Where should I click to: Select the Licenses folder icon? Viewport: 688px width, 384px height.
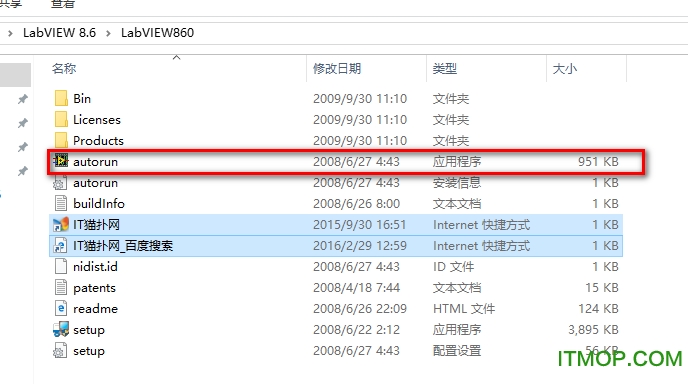(61, 119)
